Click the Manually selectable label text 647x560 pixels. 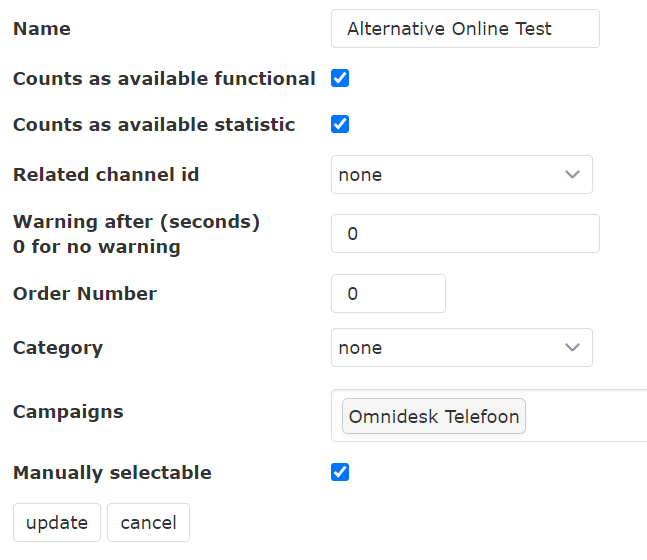[112, 473]
